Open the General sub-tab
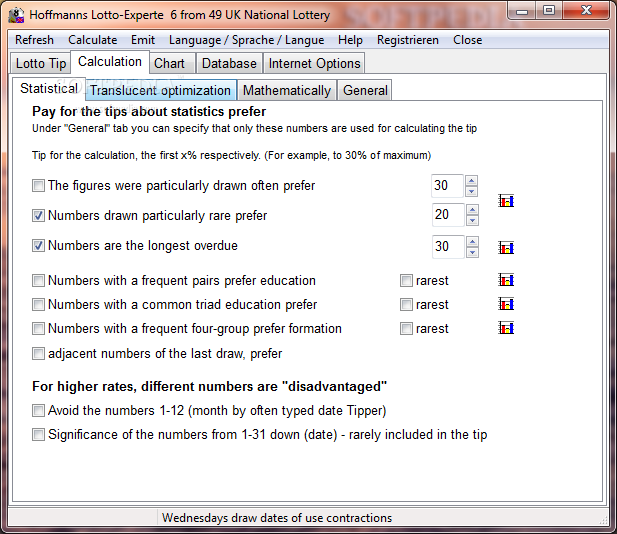The width and height of the screenshot is (617, 534). point(365,90)
